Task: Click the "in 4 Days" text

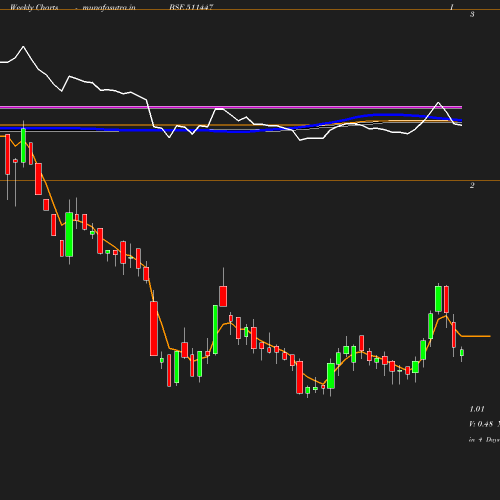Action: tap(484, 440)
